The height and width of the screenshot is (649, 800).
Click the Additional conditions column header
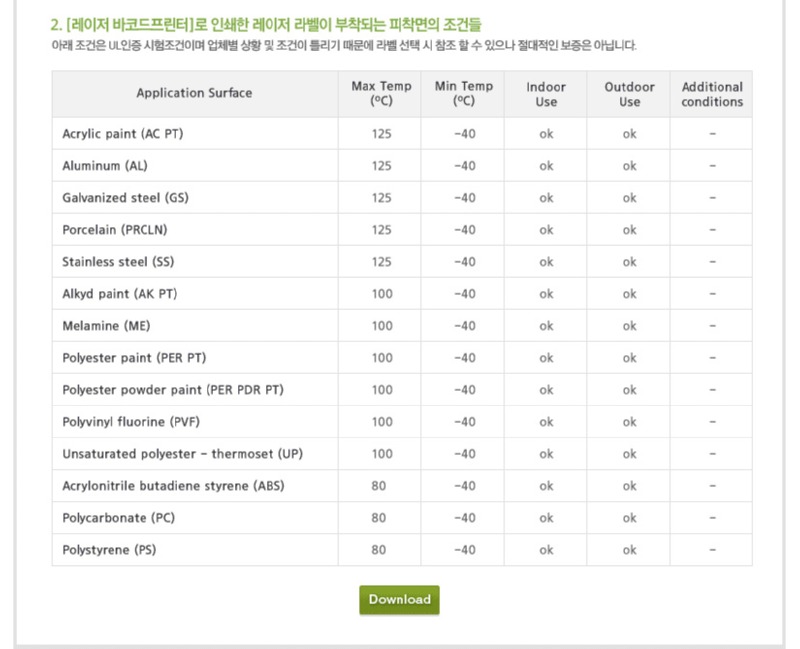[712, 94]
